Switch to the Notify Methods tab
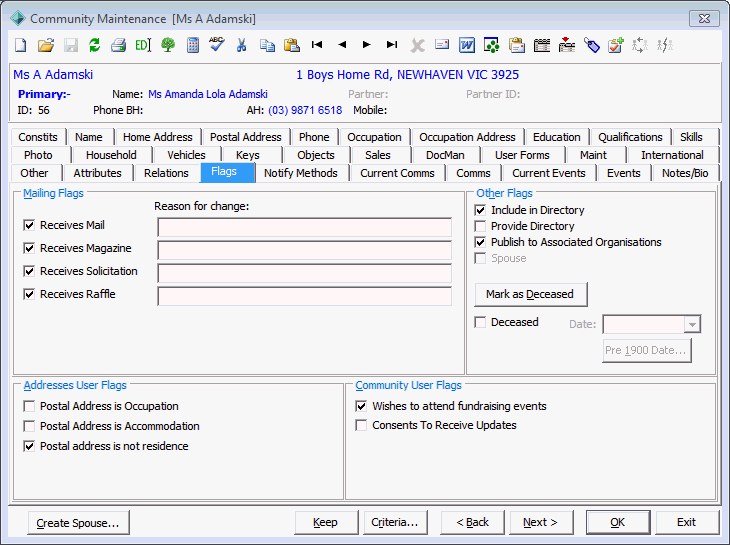The height and width of the screenshot is (545, 730). pyautogui.click(x=301, y=173)
